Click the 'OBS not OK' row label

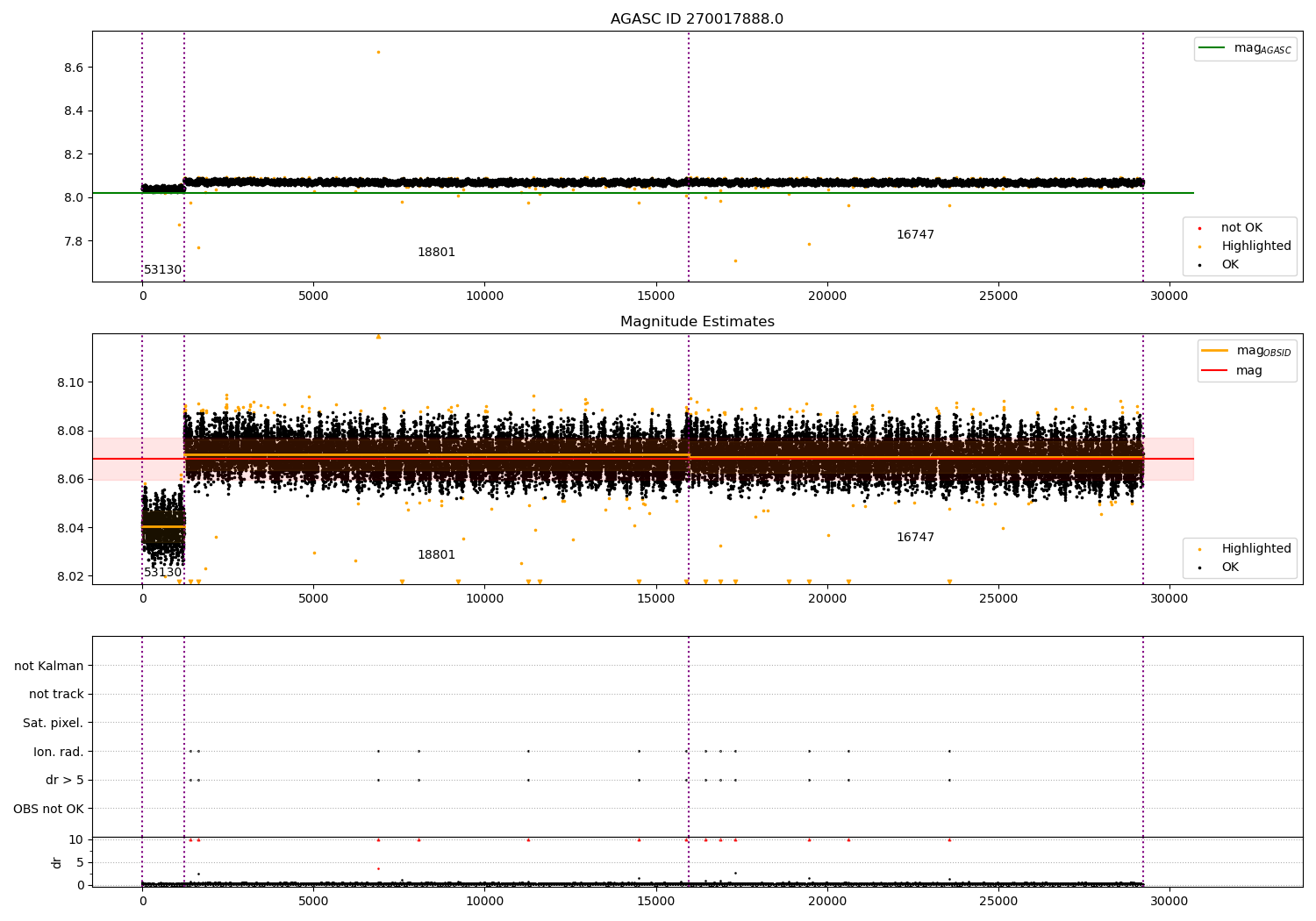click(x=48, y=809)
